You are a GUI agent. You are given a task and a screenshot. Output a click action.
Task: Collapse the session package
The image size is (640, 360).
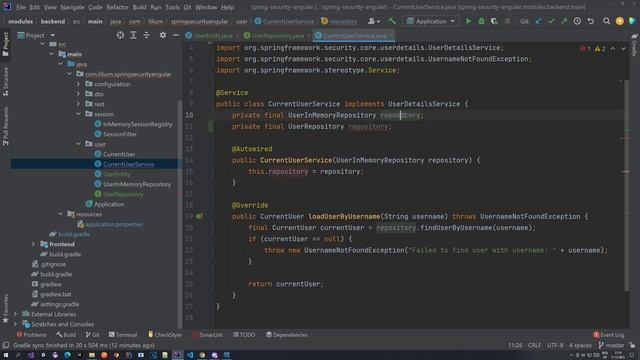[x=78, y=114]
